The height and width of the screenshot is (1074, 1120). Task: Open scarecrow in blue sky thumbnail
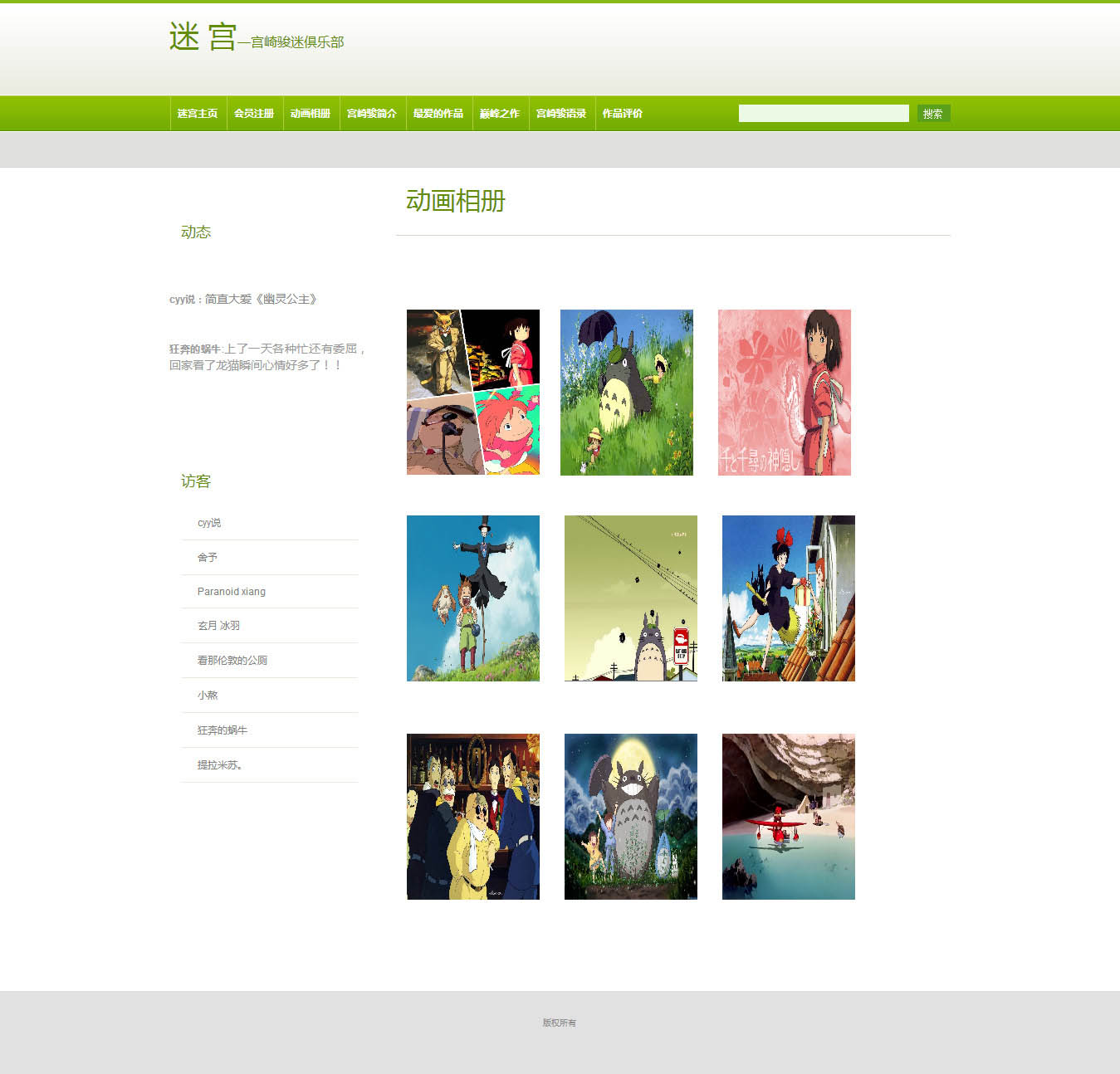click(x=473, y=598)
